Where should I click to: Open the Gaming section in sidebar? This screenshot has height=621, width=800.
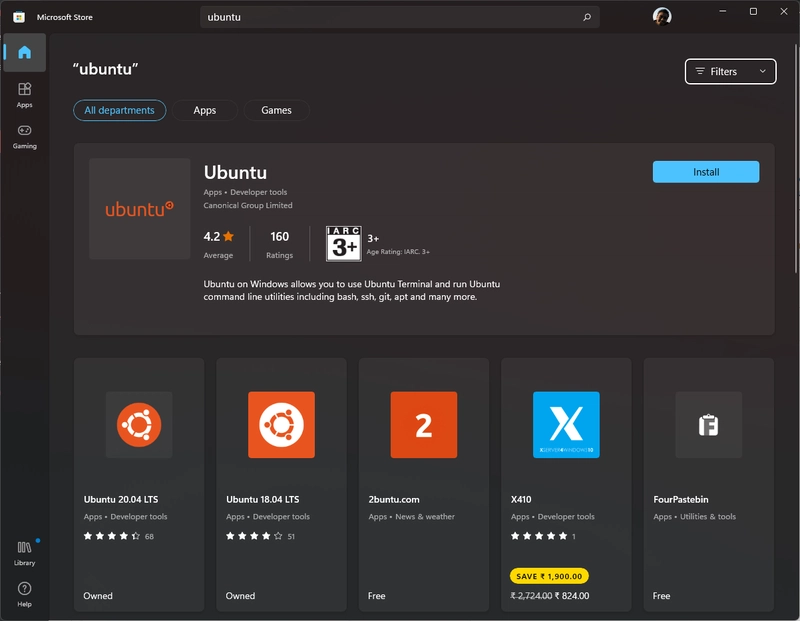[24, 136]
